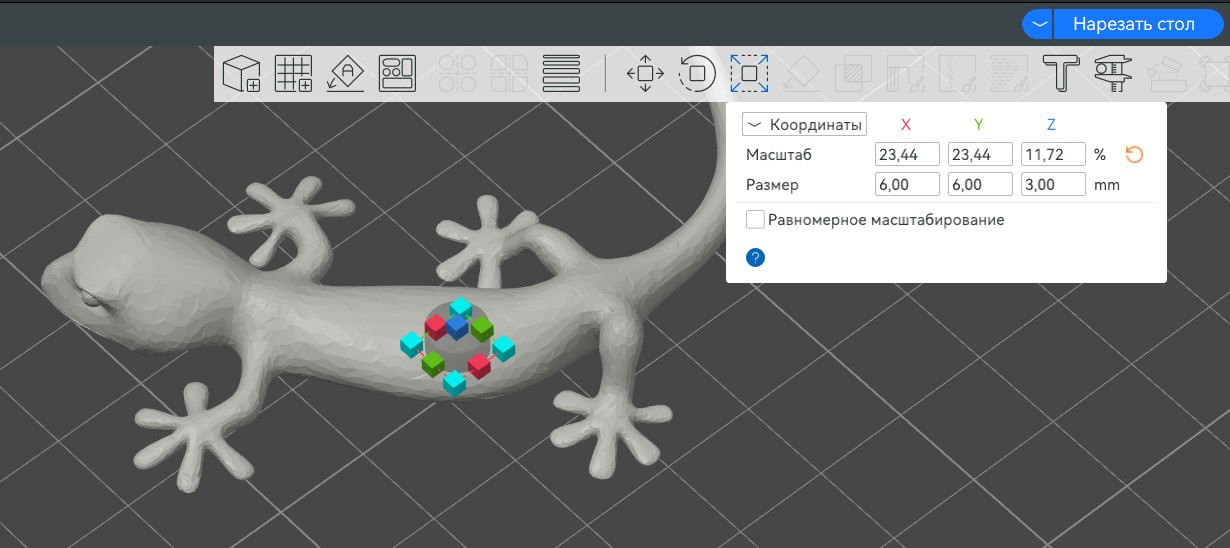1230x548 pixels.
Task: Open the Support painting tool
Action: click(x=905, y=73)
